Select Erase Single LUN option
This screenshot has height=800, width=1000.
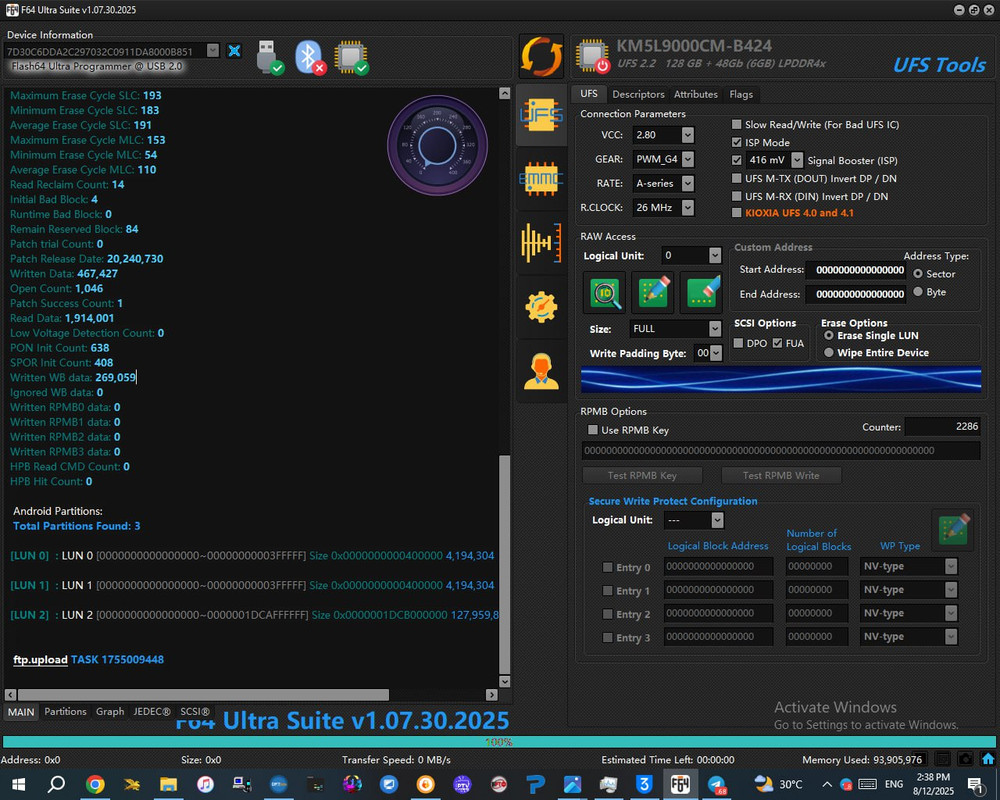828,336
